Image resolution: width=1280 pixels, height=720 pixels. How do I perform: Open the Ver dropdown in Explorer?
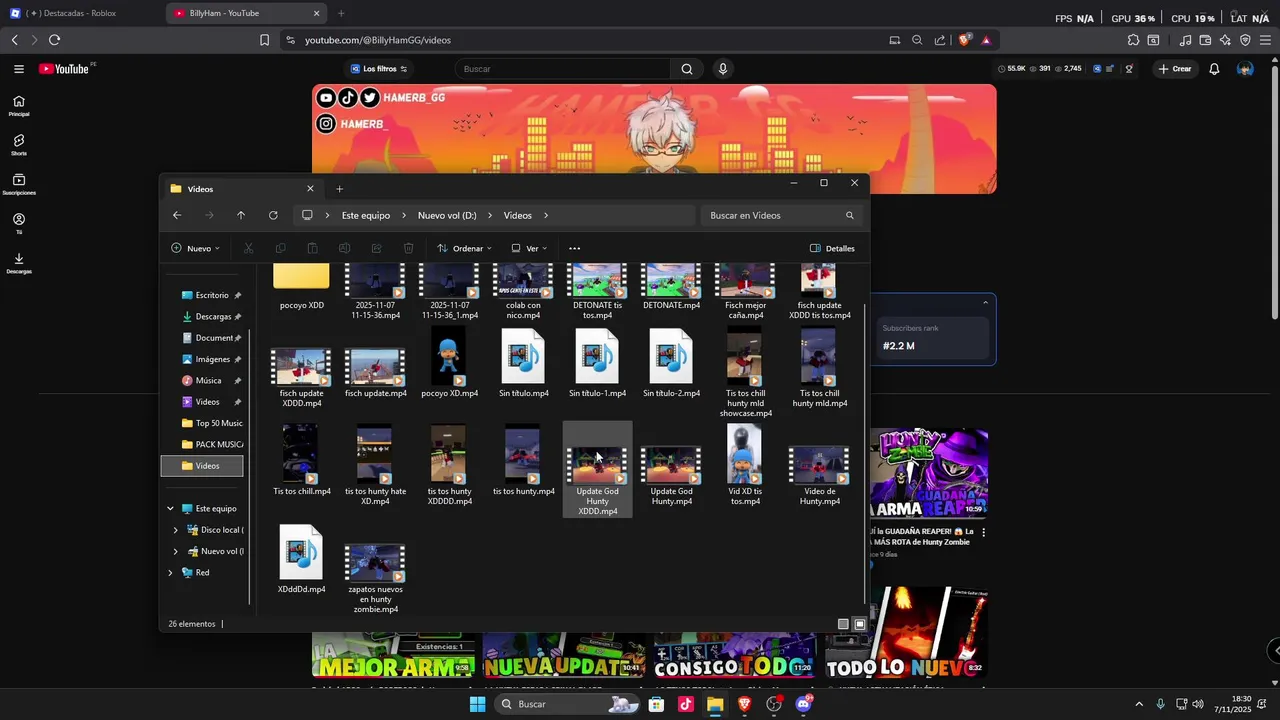pos(530,248)
